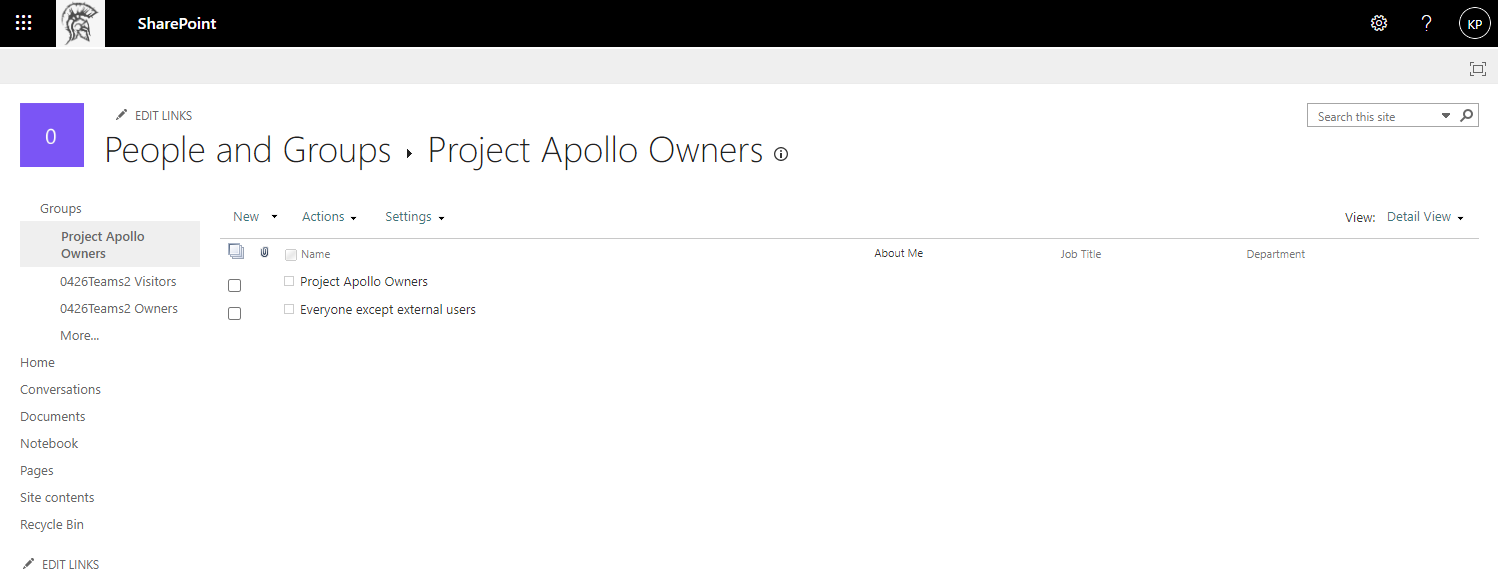The height and width of the screenshot is (588, 1498).
Task: Expand the New dropdown menu
Action: 255,217
